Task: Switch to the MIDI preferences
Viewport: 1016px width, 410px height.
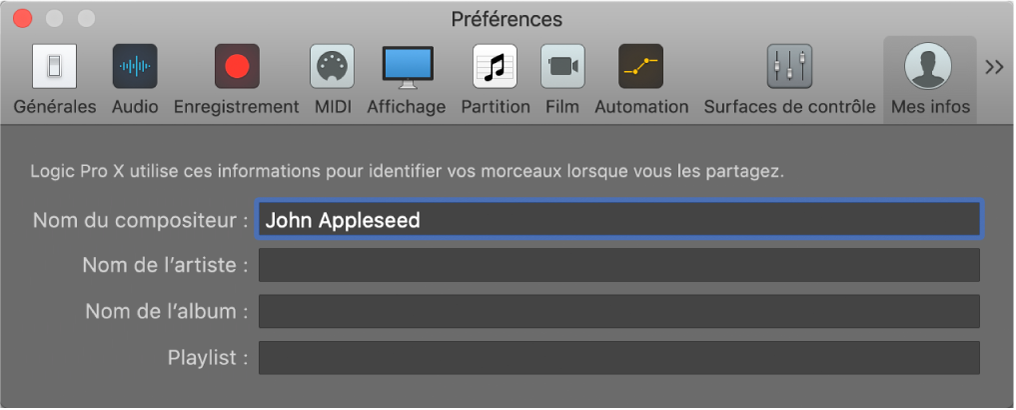Action: (x=333, y=68)
